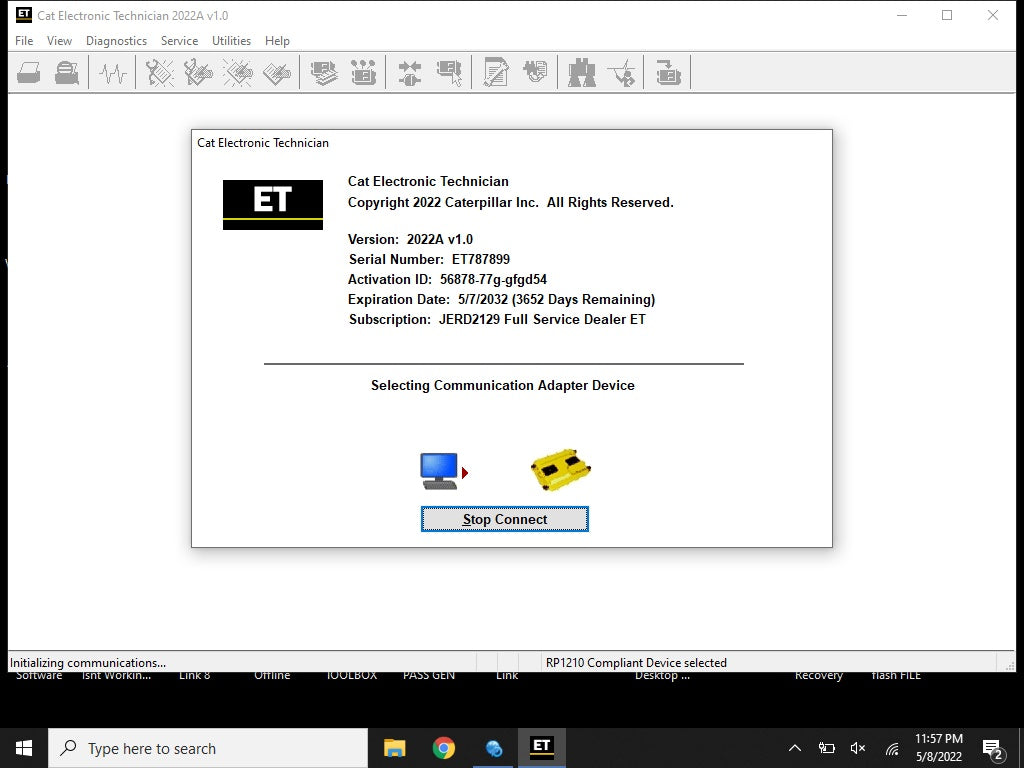Click the Print toolbar icon

29,72
